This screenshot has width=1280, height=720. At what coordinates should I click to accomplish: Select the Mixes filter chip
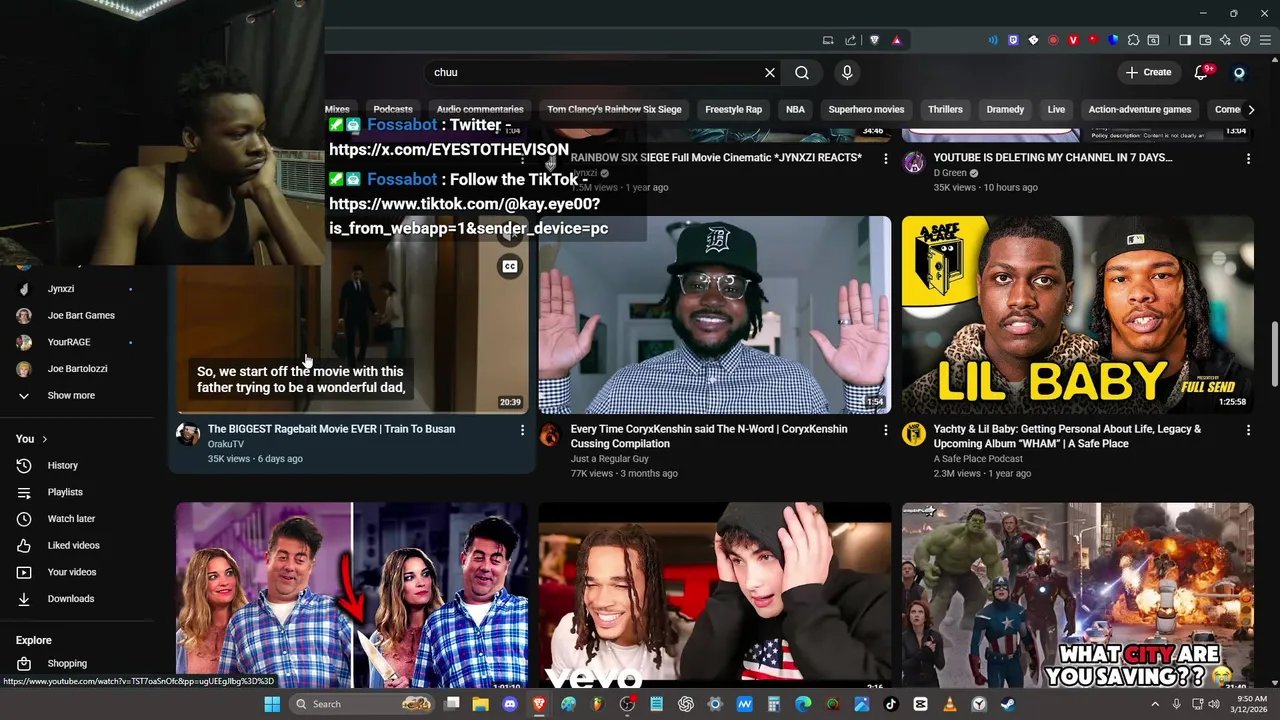click(337, 110)
